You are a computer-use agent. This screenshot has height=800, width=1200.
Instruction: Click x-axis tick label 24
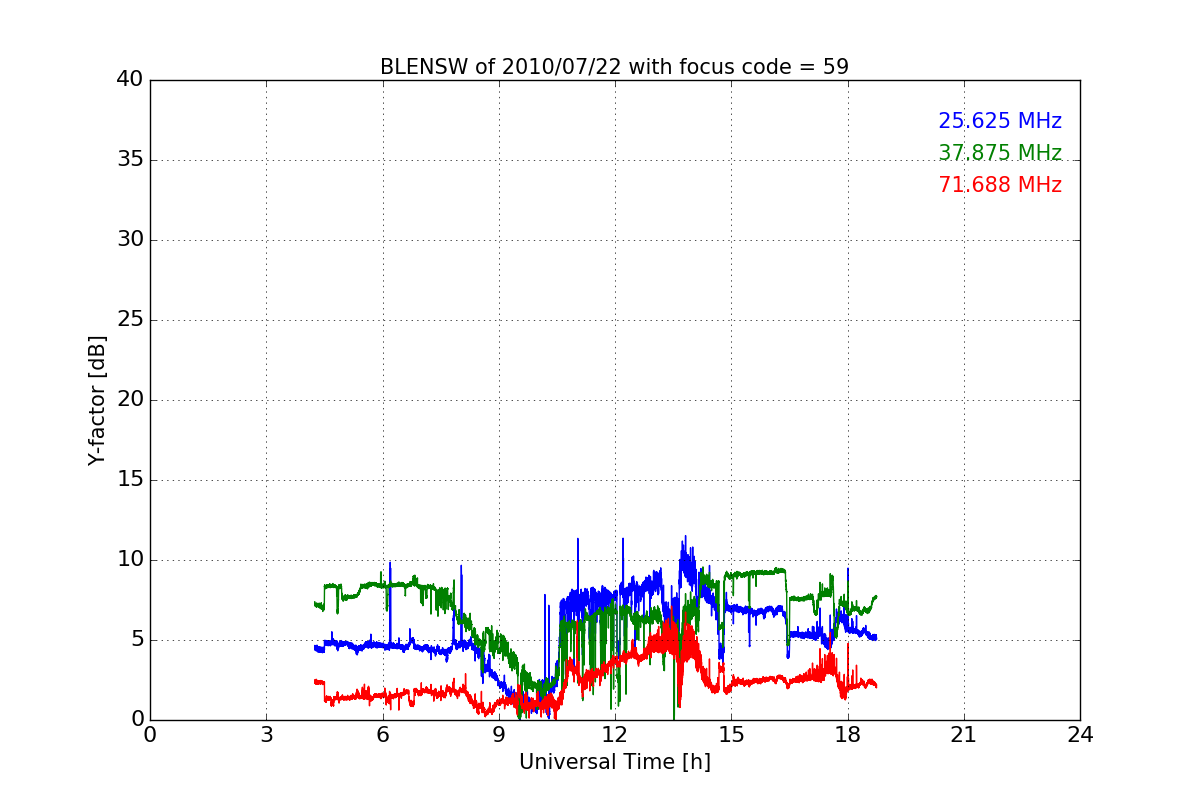1080,735
